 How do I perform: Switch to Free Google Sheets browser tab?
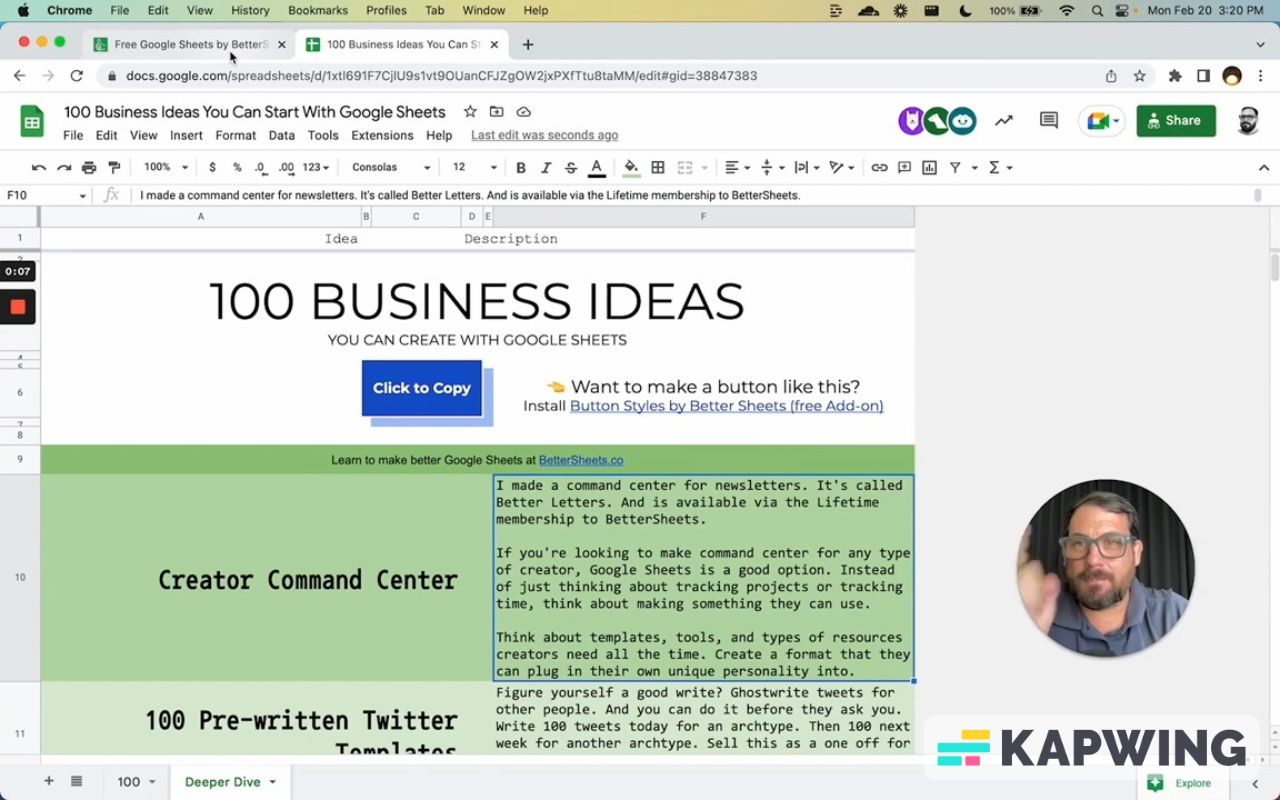tap(190, 44)
